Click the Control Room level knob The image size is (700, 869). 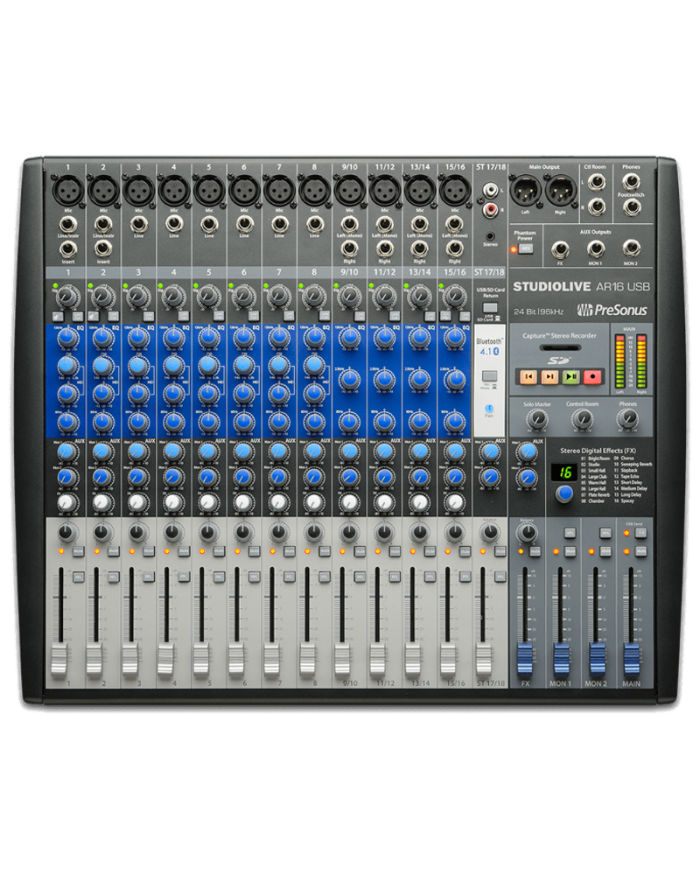coord(581,420)
